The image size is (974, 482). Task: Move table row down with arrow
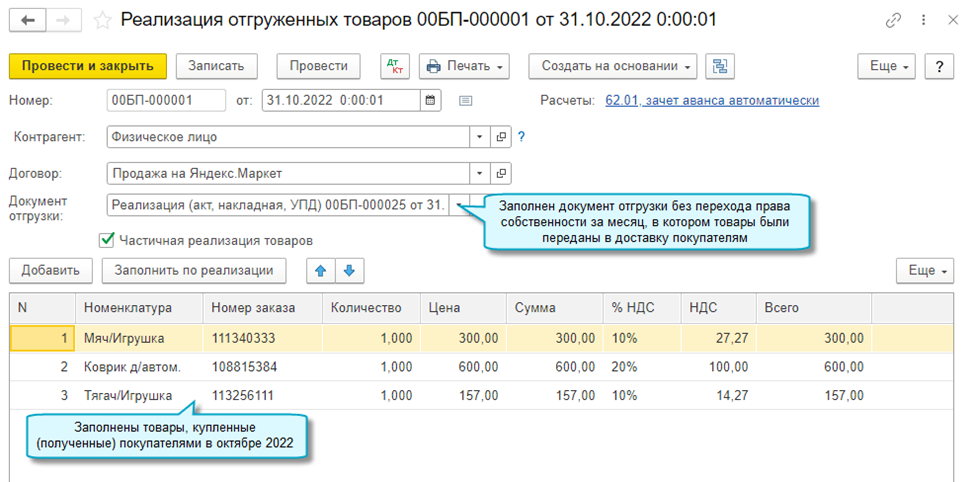pos(347,270)
